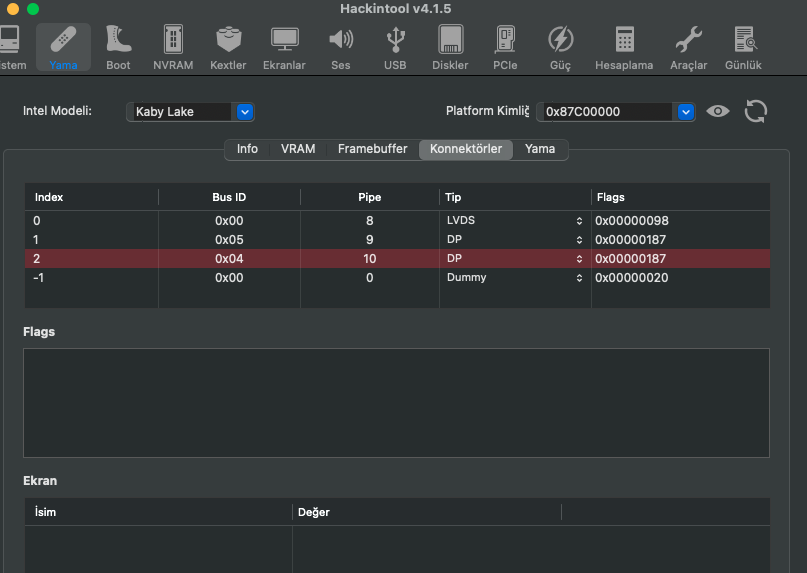Open the NVRAM toolbar section

[173, 48]
